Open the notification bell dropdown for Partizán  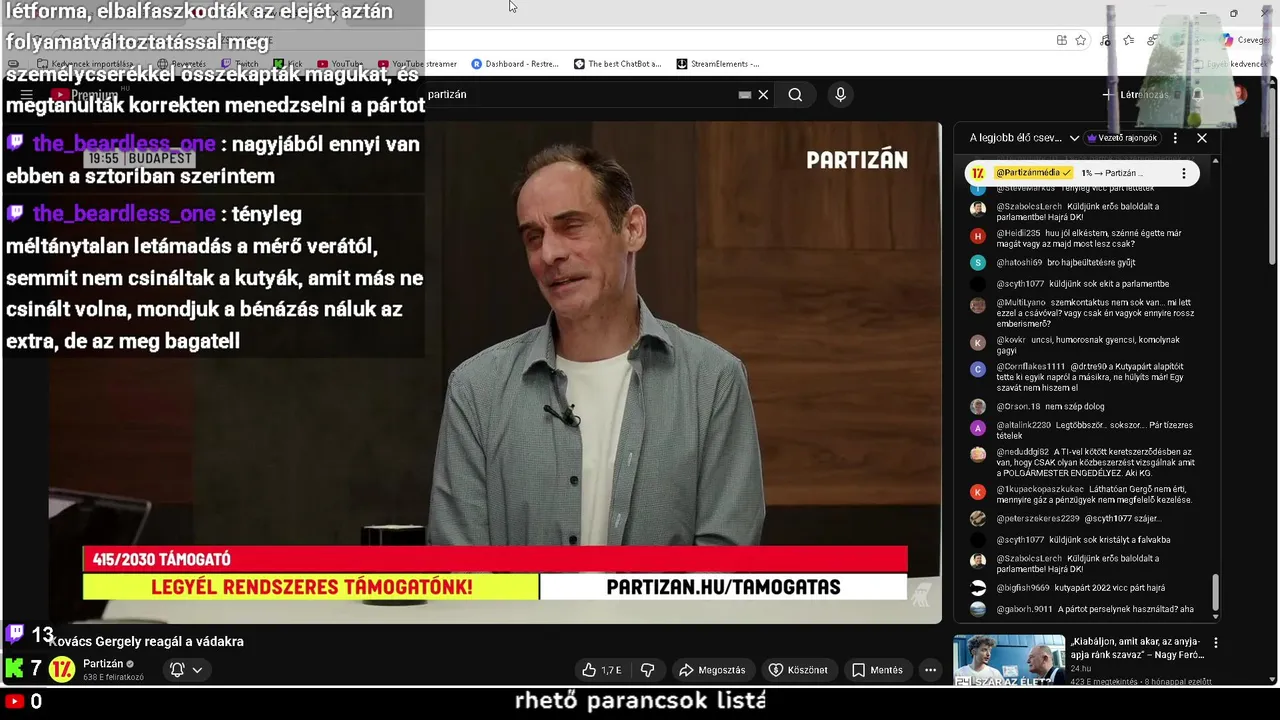click(x=186, y=670)
